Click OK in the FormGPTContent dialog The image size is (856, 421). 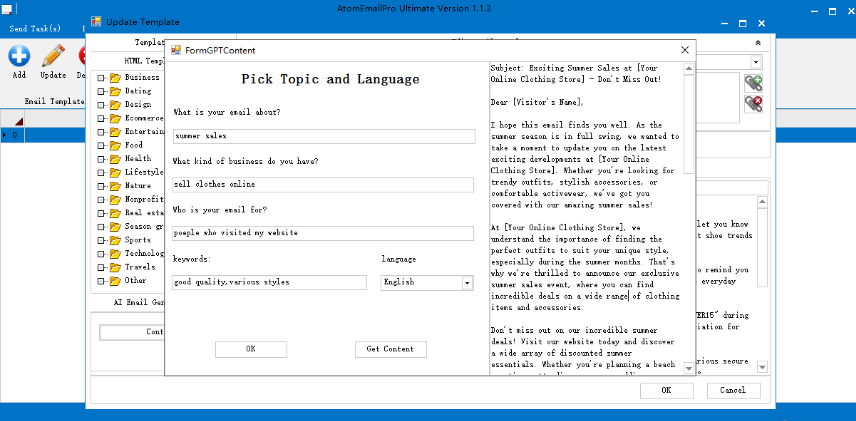coord(251,349)
